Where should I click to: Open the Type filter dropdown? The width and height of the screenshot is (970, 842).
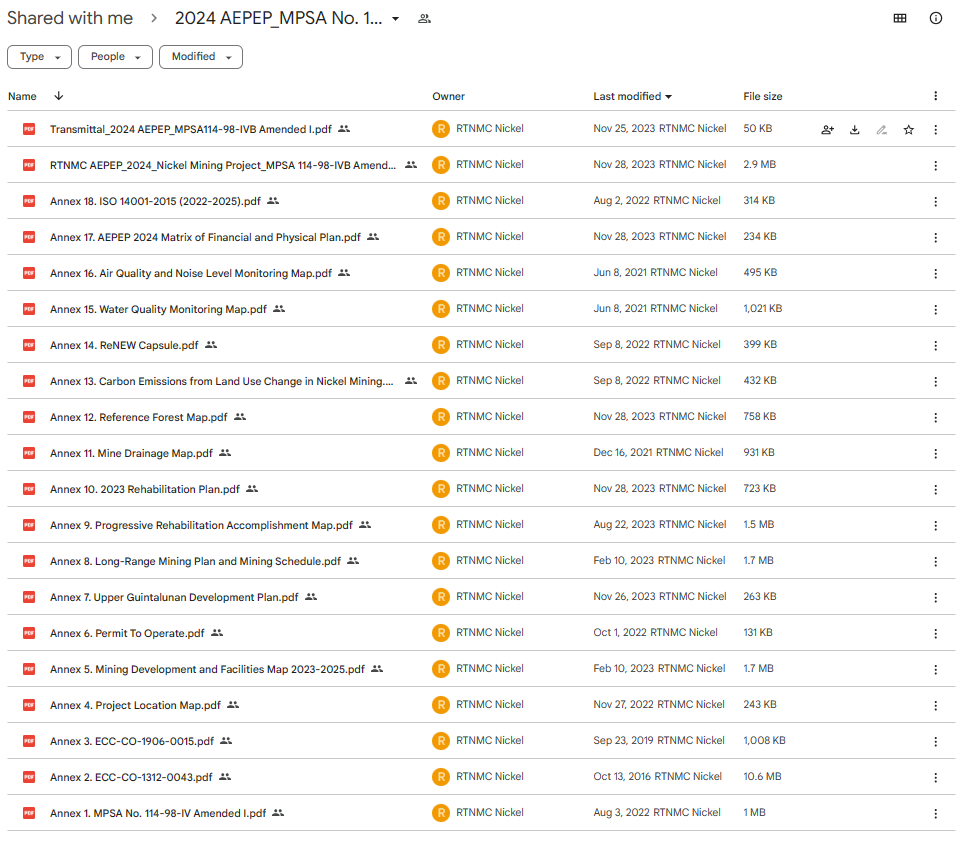40,57
